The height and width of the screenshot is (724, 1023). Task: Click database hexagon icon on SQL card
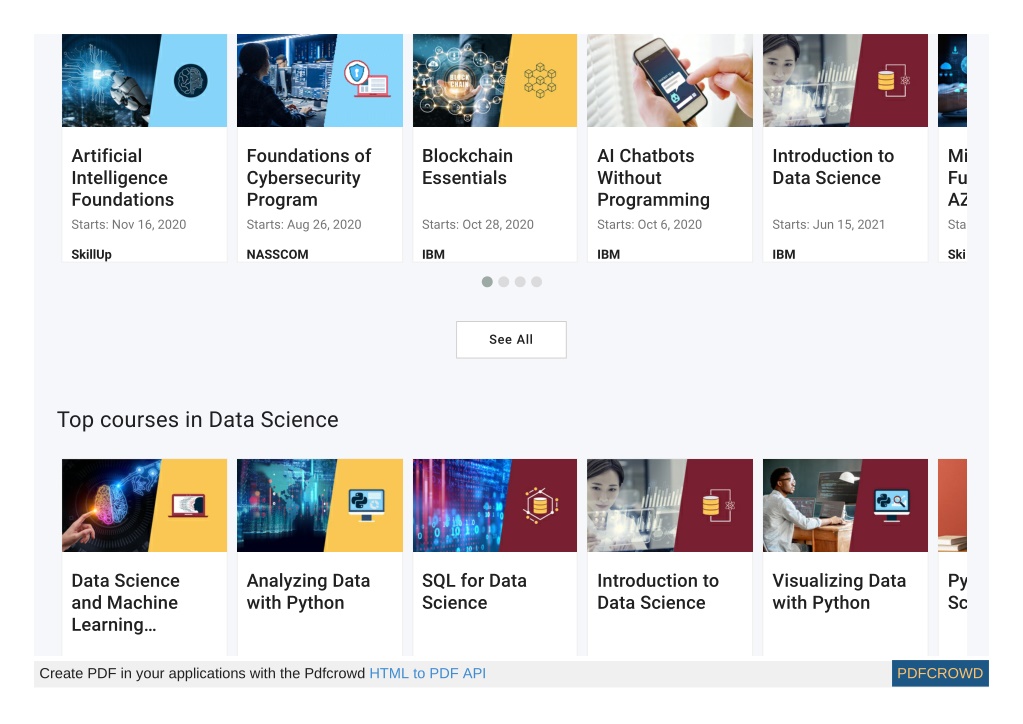click(540, 505)
